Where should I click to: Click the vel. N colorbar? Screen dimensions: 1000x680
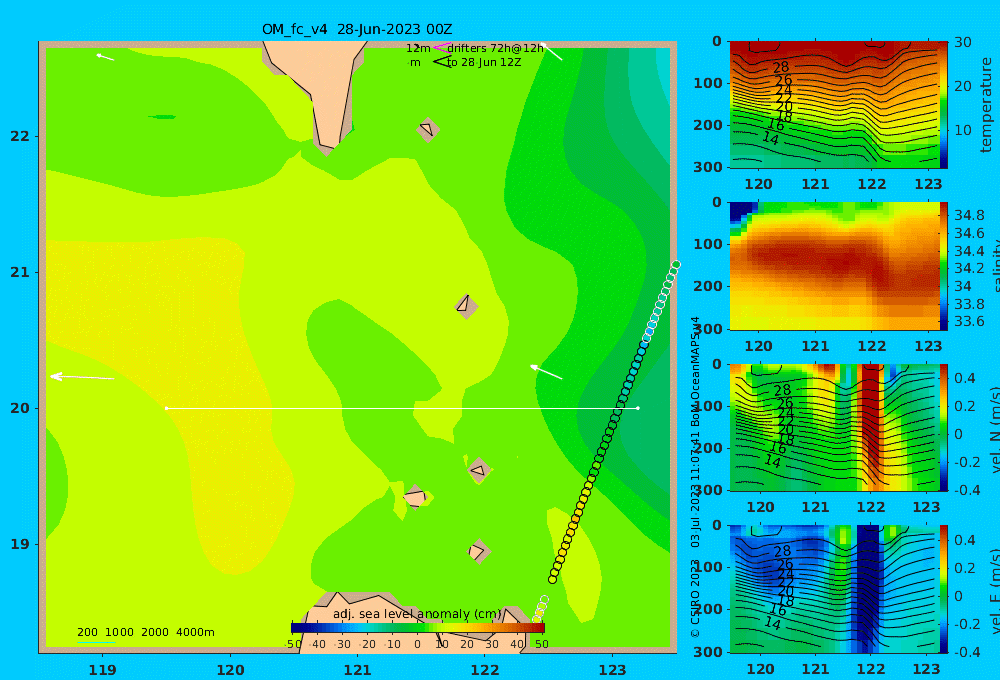pos(943,427)
